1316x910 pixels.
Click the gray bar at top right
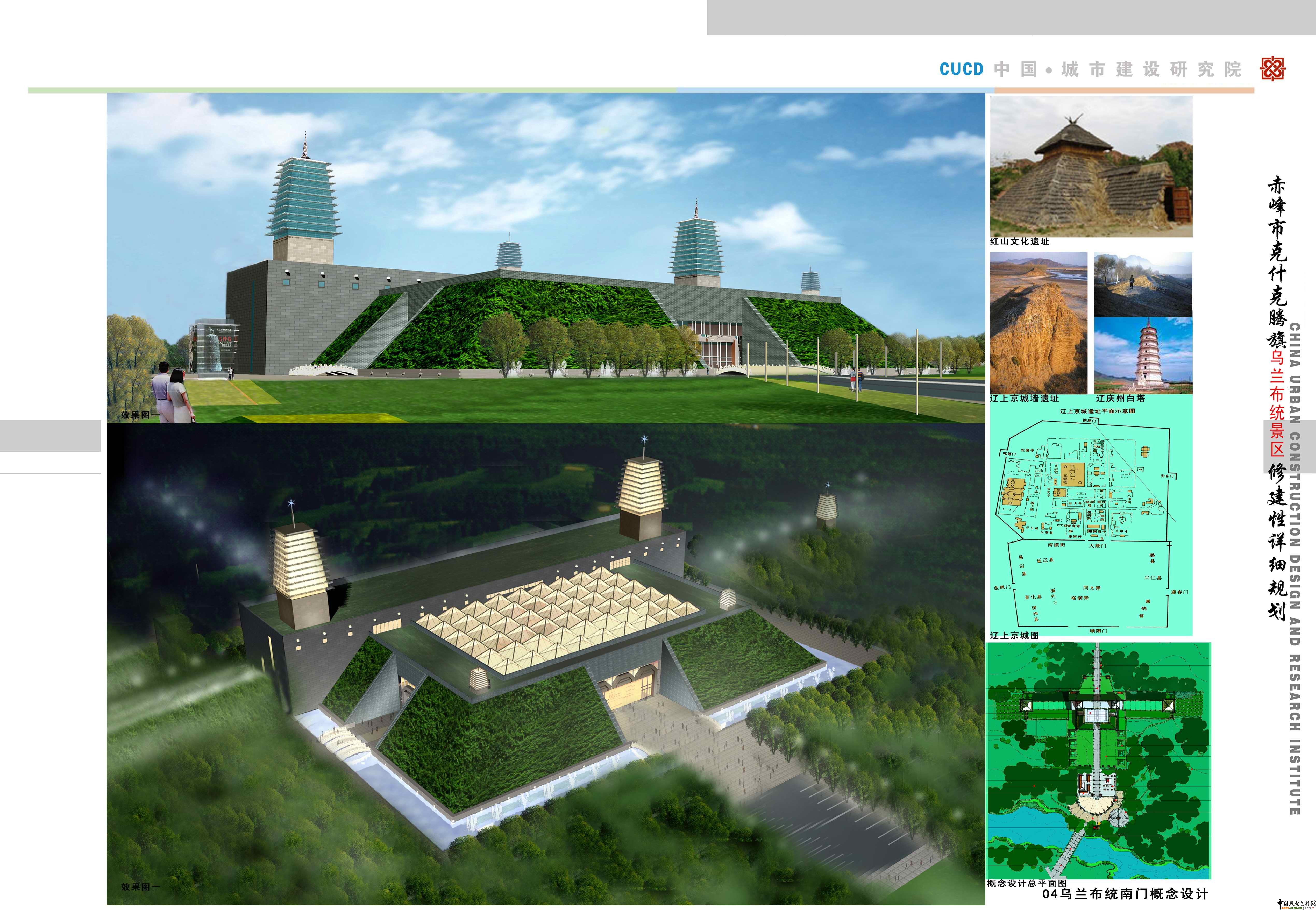[x=1011, y=17]
